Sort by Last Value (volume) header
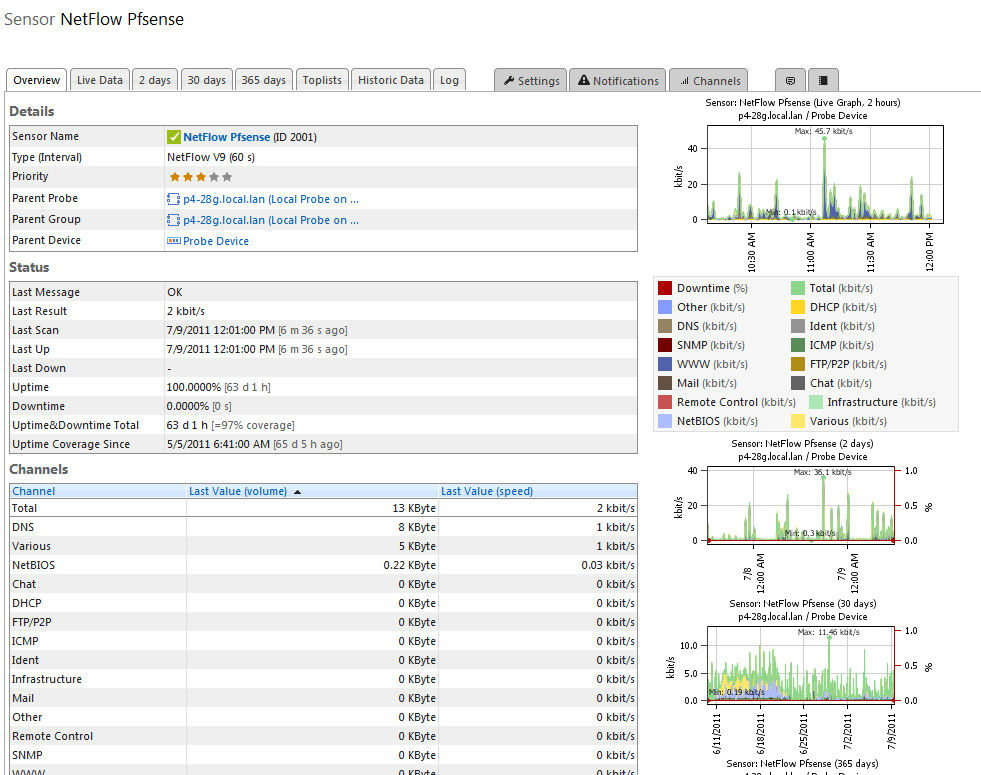Viewport: 981px width, 775px height. [x=238, y=491]
